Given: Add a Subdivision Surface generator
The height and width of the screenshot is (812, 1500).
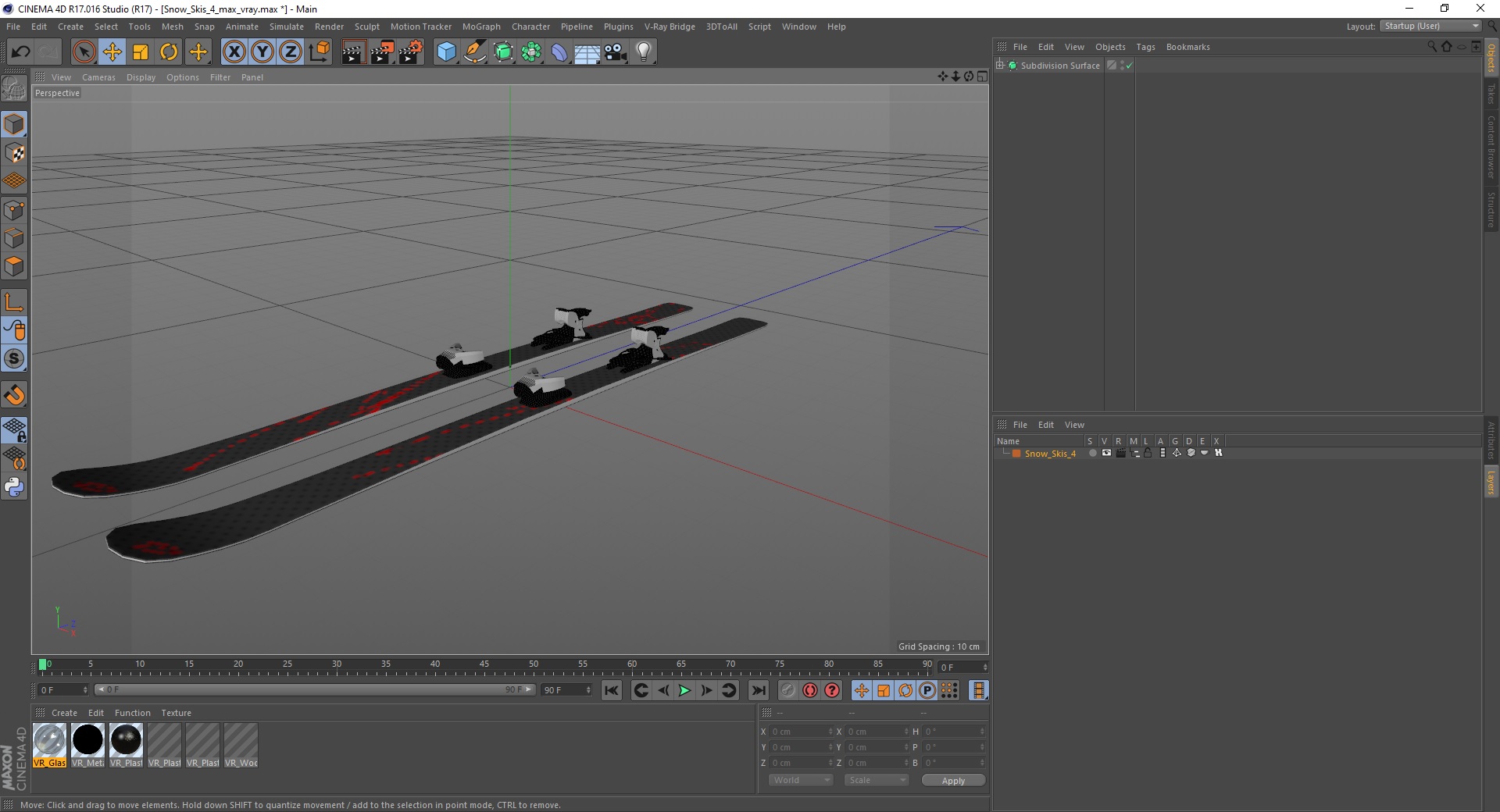Looking at the screenshot, I should (x=504, y=52).
